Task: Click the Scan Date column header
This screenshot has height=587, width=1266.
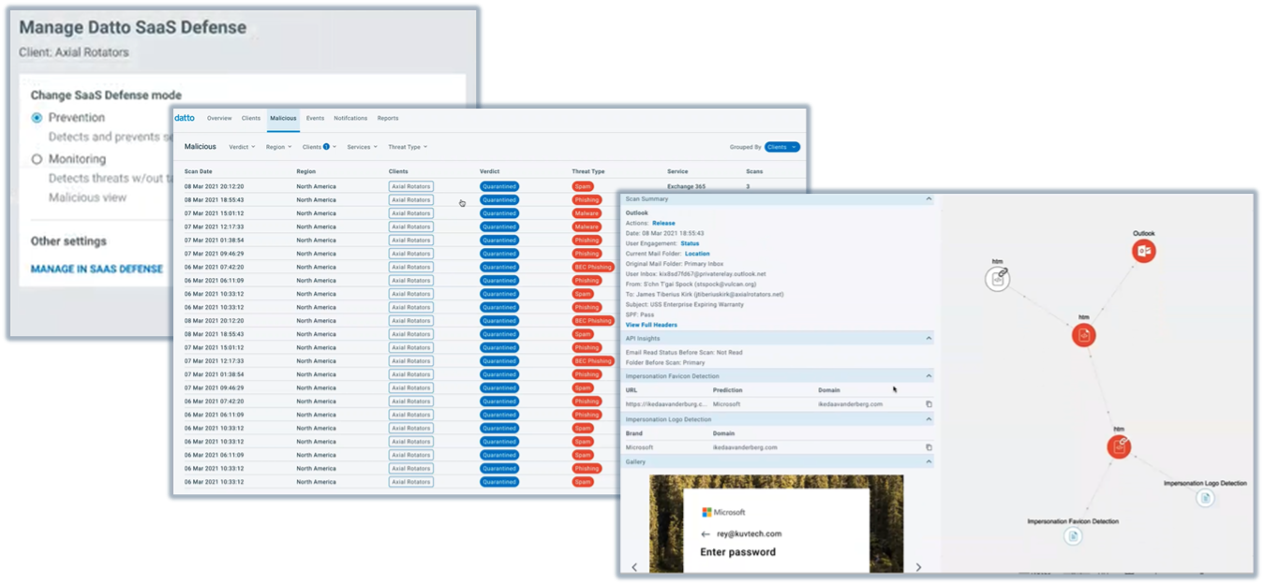Action: (199, 171)
